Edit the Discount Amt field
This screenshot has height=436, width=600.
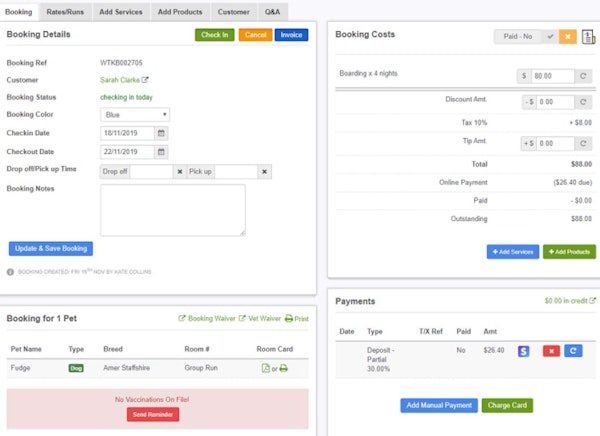click(x=555, y=102)
